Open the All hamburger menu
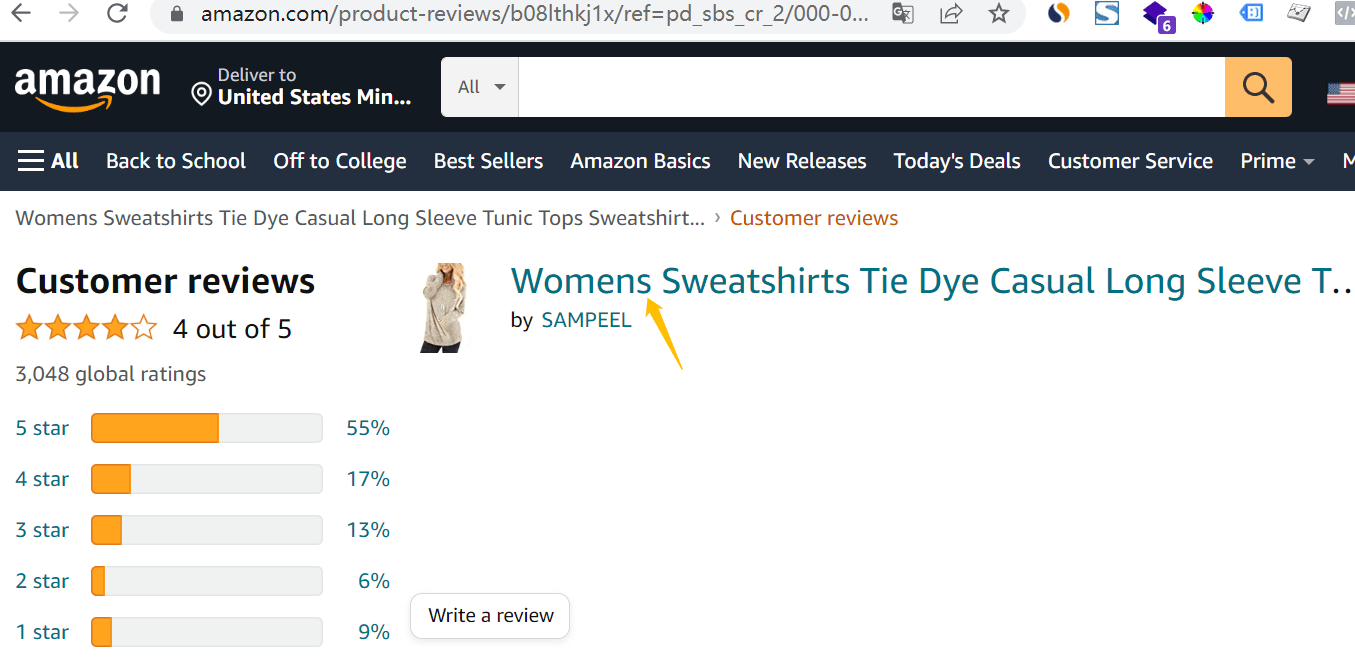1355x662 pixels. (x=48, y=161)
